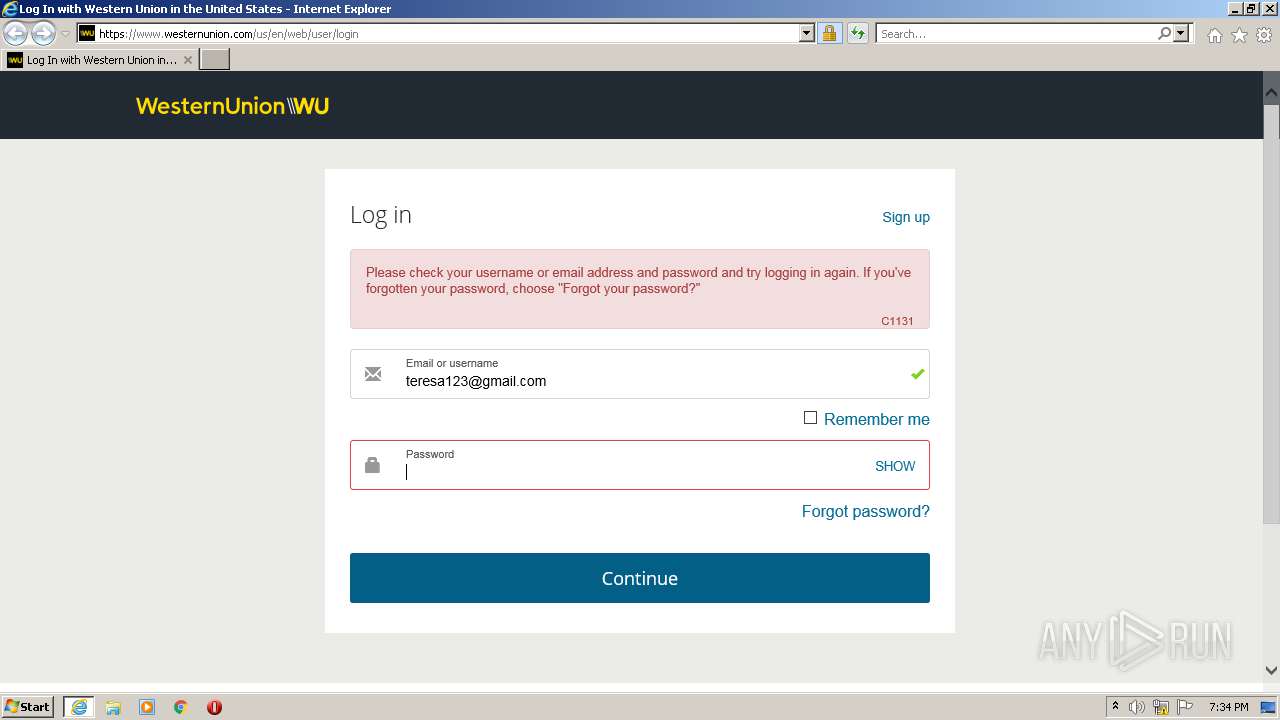1280x720 pixels.
Task: Click the Continue button
Action: 640,578
